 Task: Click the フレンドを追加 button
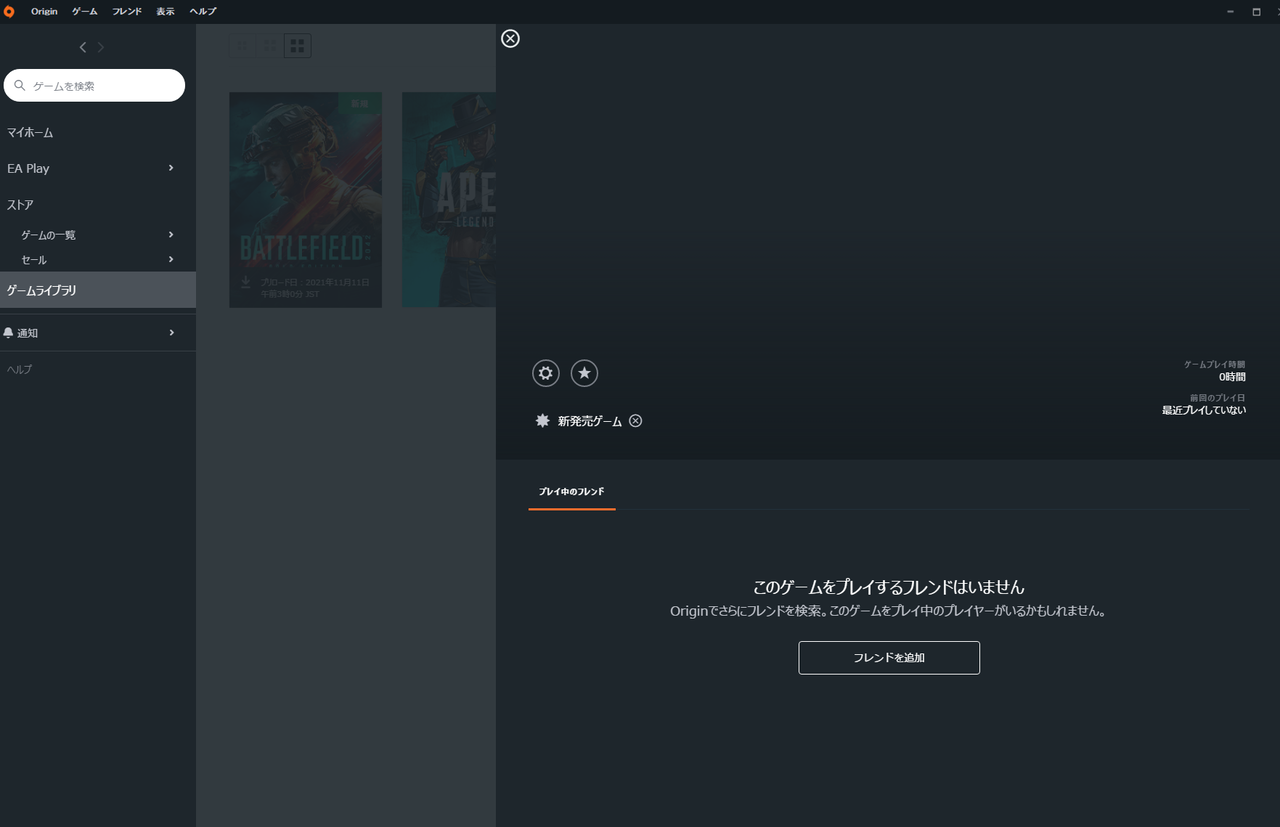[889, 658]
